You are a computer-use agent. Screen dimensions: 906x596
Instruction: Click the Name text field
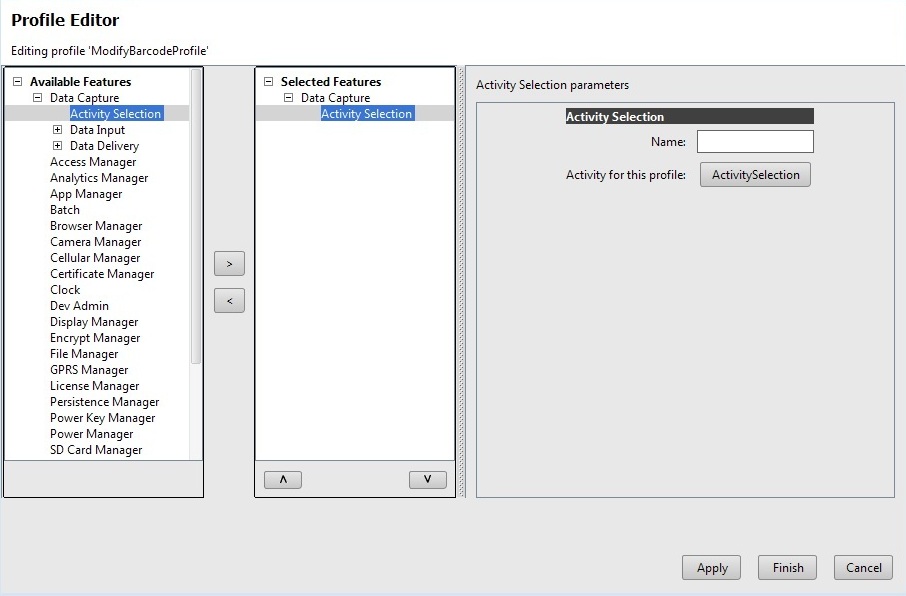coord(755,142)
